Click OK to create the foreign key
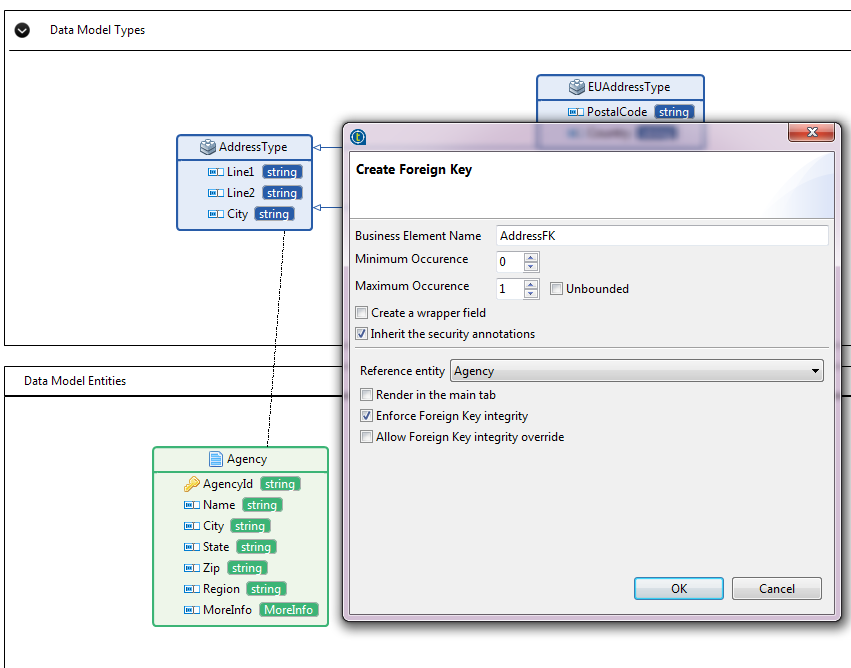Image resolution: width=851 pixels, height=668 pixels. 678,588
